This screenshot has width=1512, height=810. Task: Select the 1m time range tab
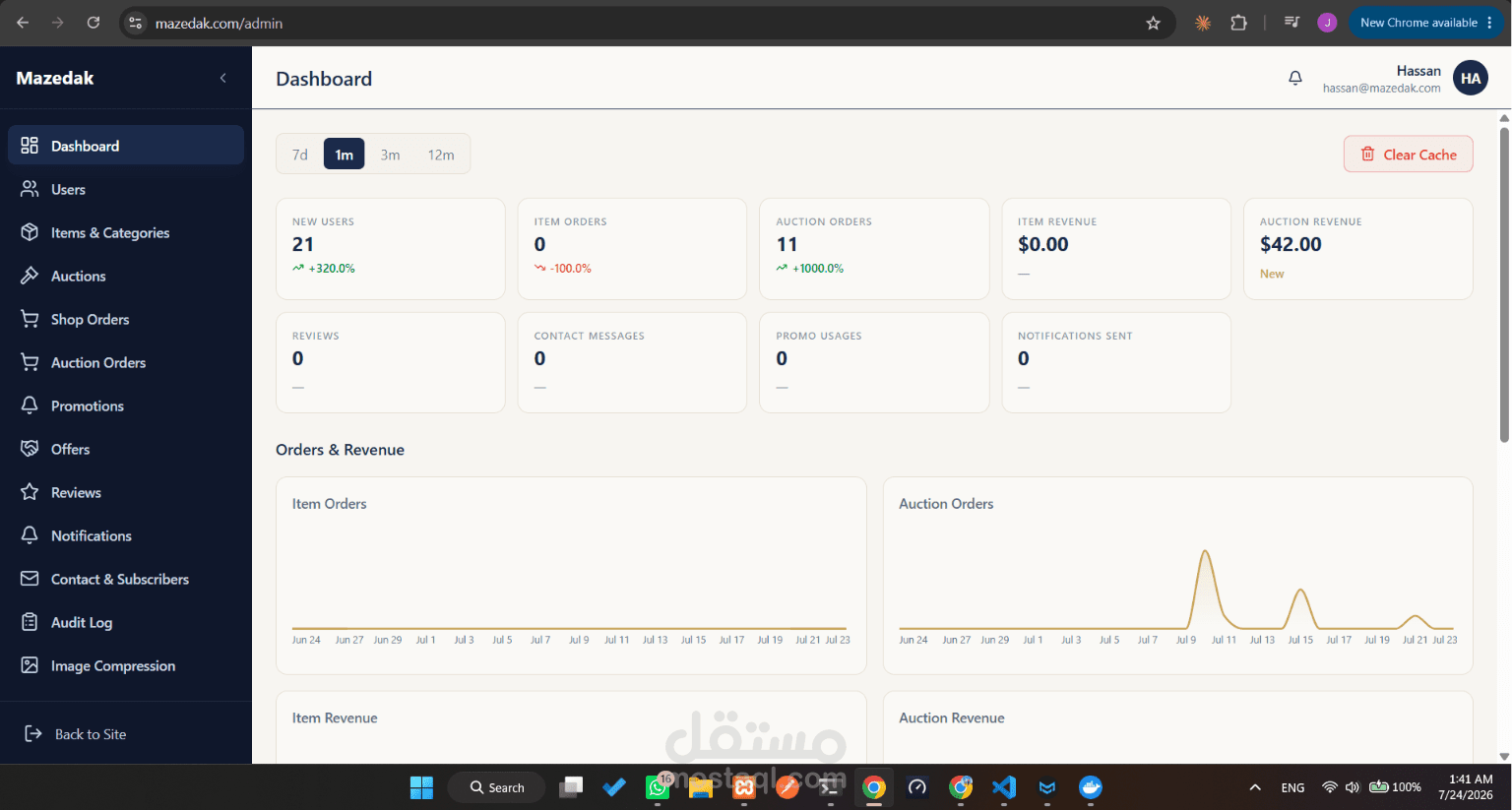pyautogui.click(x=344, y=155)
